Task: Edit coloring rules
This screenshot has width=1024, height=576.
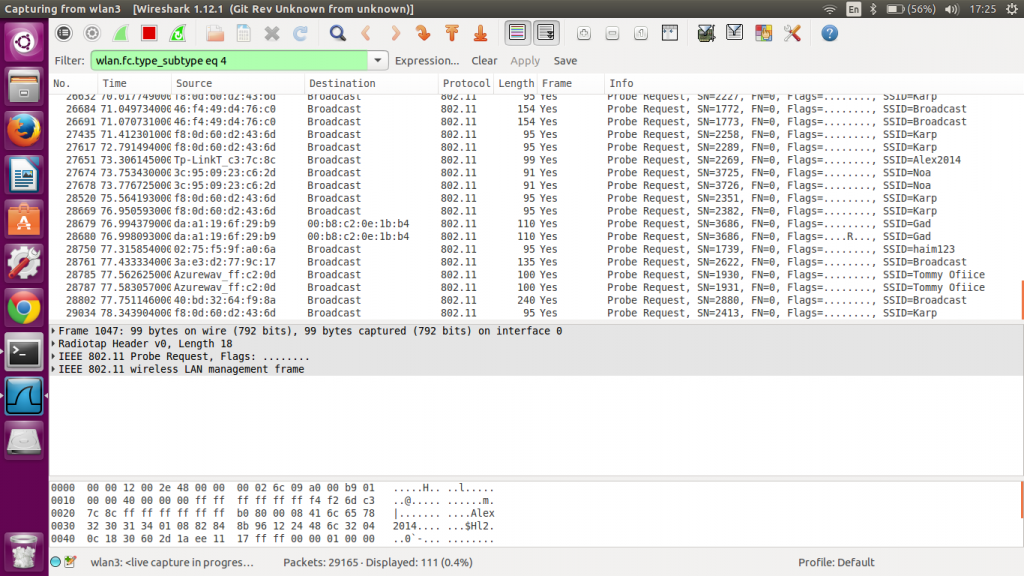Action: [763, 33]
